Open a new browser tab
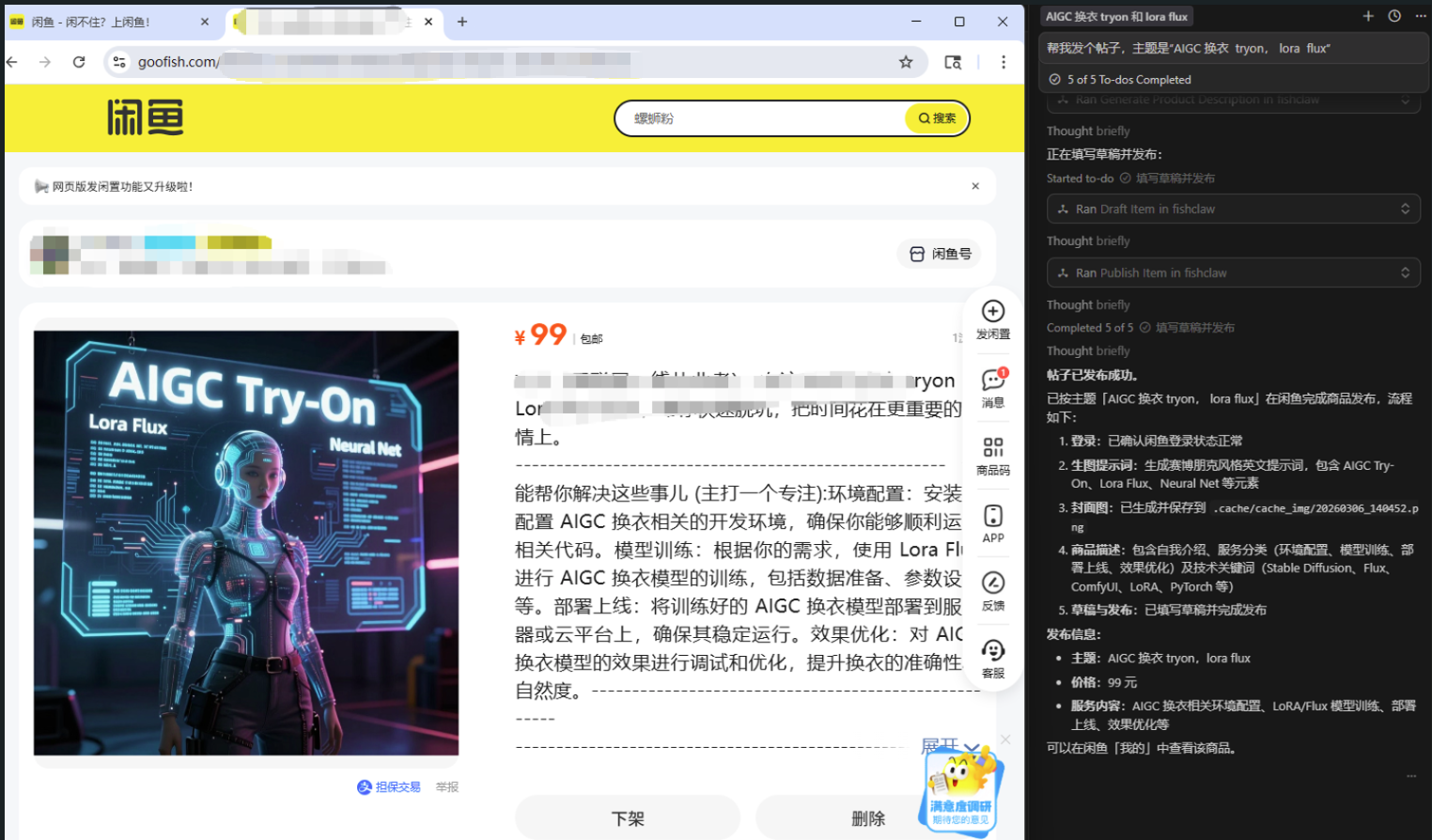 pos(462,22)
